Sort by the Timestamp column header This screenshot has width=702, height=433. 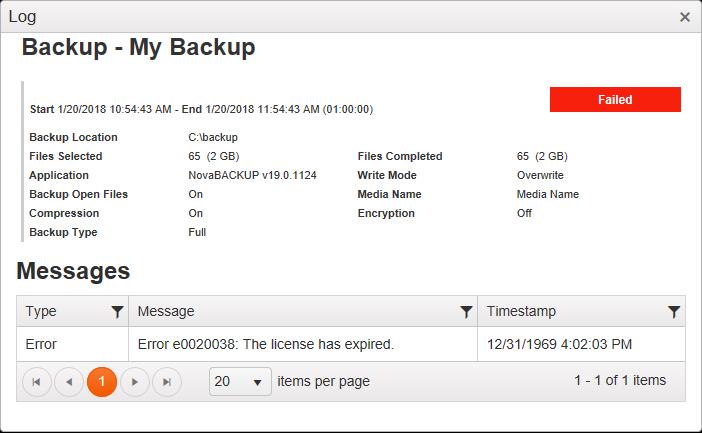coord(521,311)
